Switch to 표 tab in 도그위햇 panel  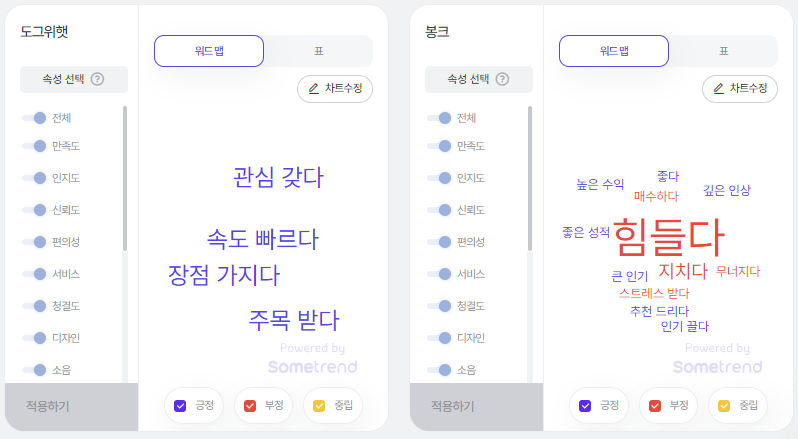point(318,51)
